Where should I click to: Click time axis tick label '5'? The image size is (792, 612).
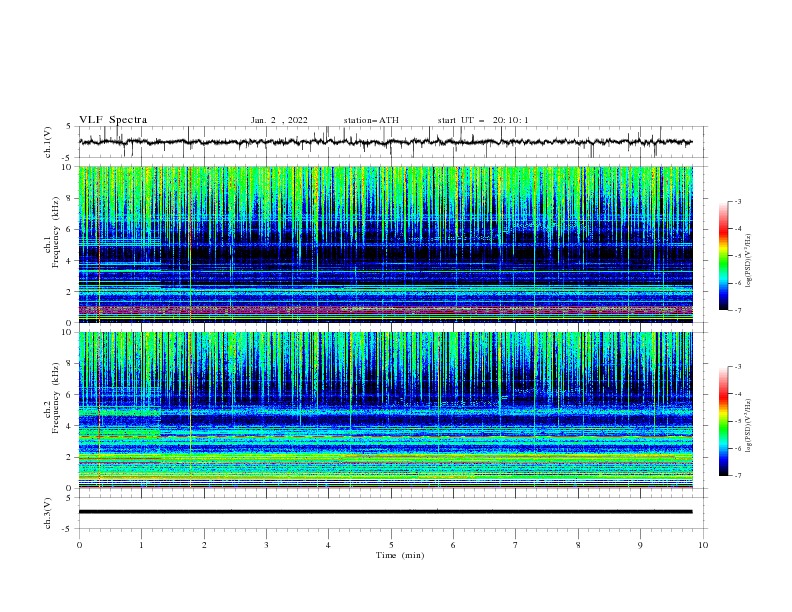click(x=391, y=545)
